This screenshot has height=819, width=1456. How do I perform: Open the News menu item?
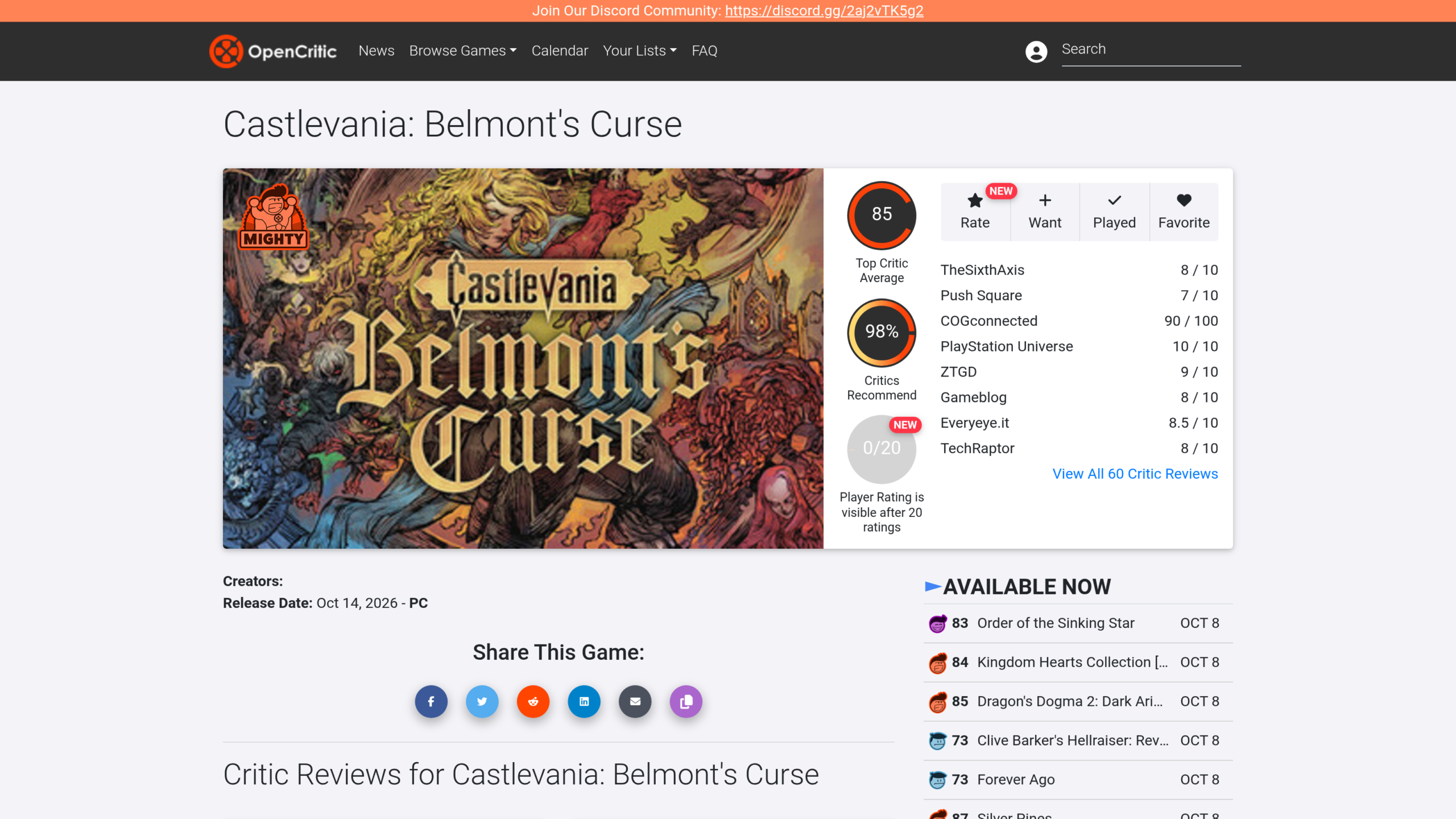point(376,51)
